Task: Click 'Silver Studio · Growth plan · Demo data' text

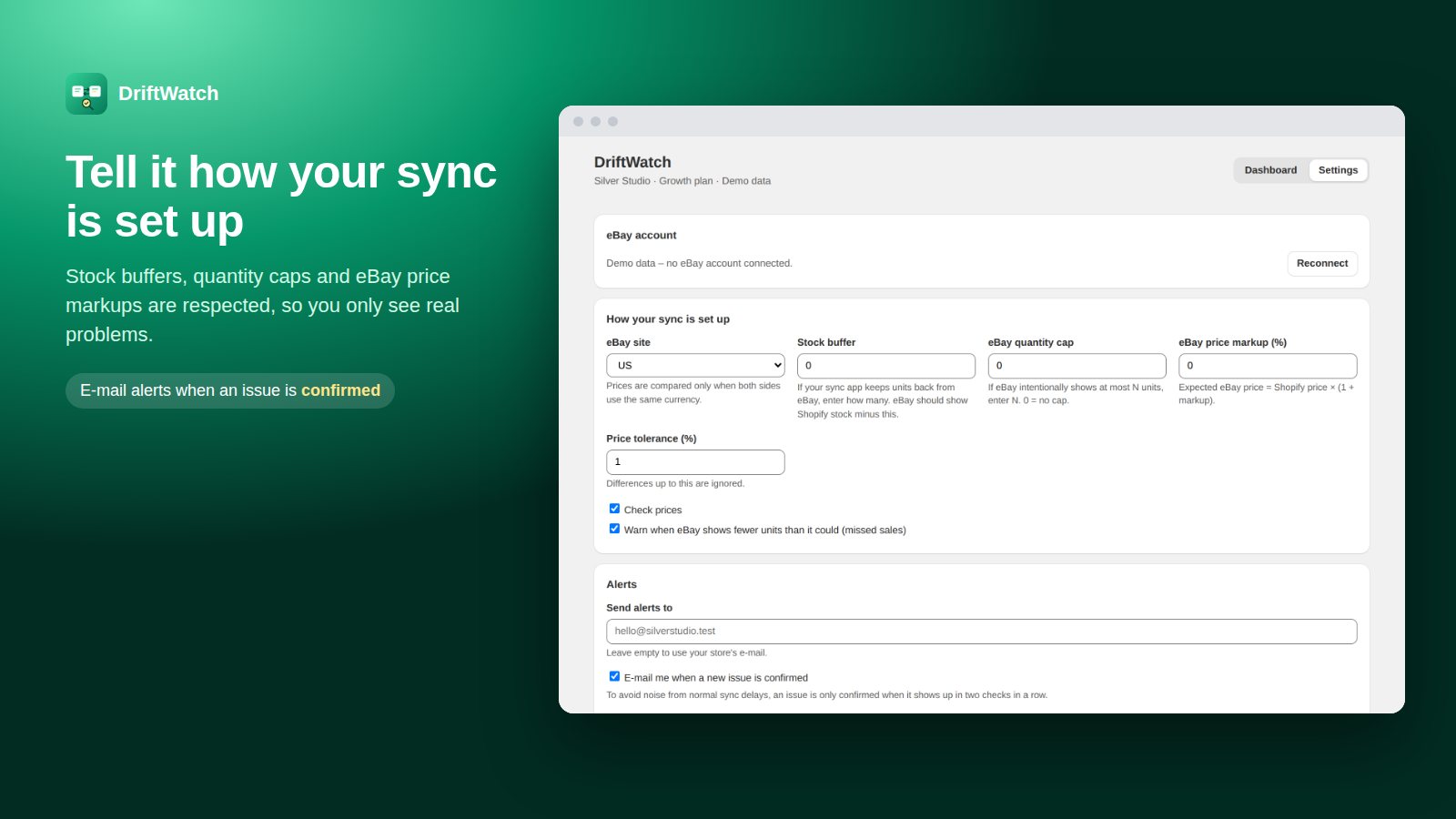Action: tap(682, 181)
